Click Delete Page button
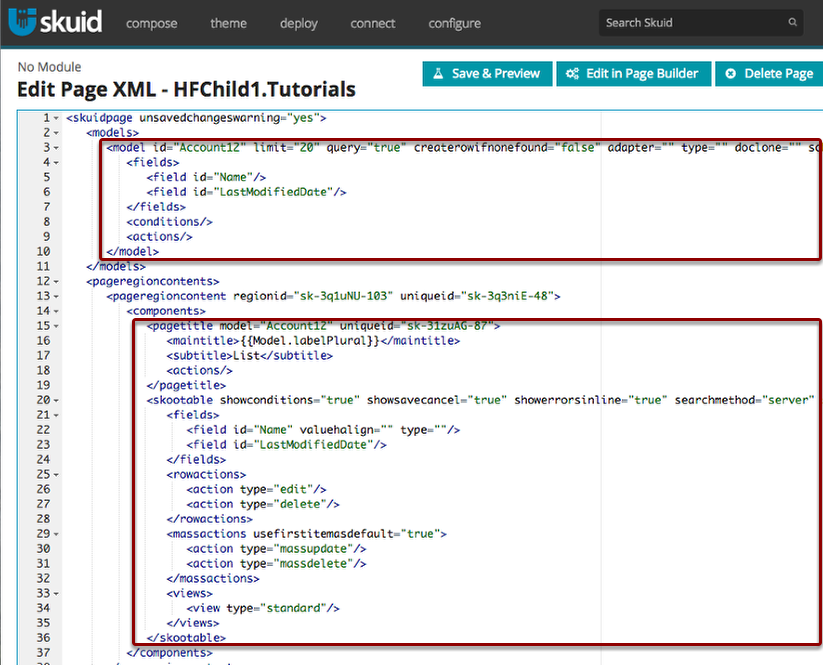The height and width of the screenshot is (665, 823). pyautogui.click(x=769, y=73)
